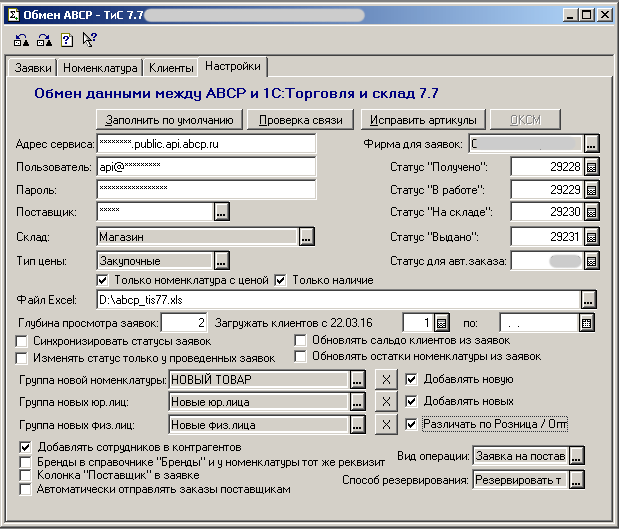Uncheck Добавлять новых checkbox
This screenshot has height=529, width=619.
pyautogui.click(x=411, y=401)
